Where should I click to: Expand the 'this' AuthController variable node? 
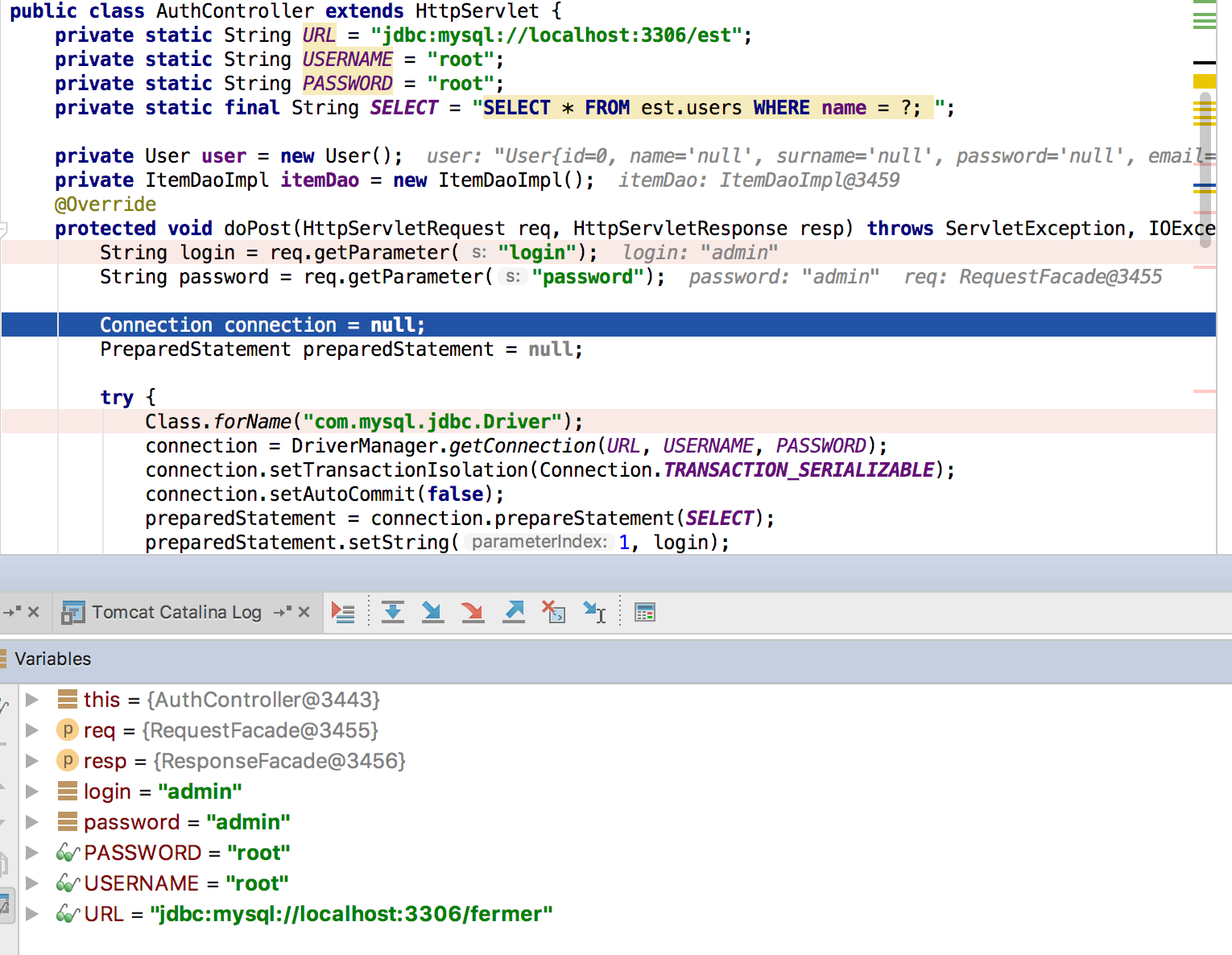pyautogui.click(x=32, y=699)
